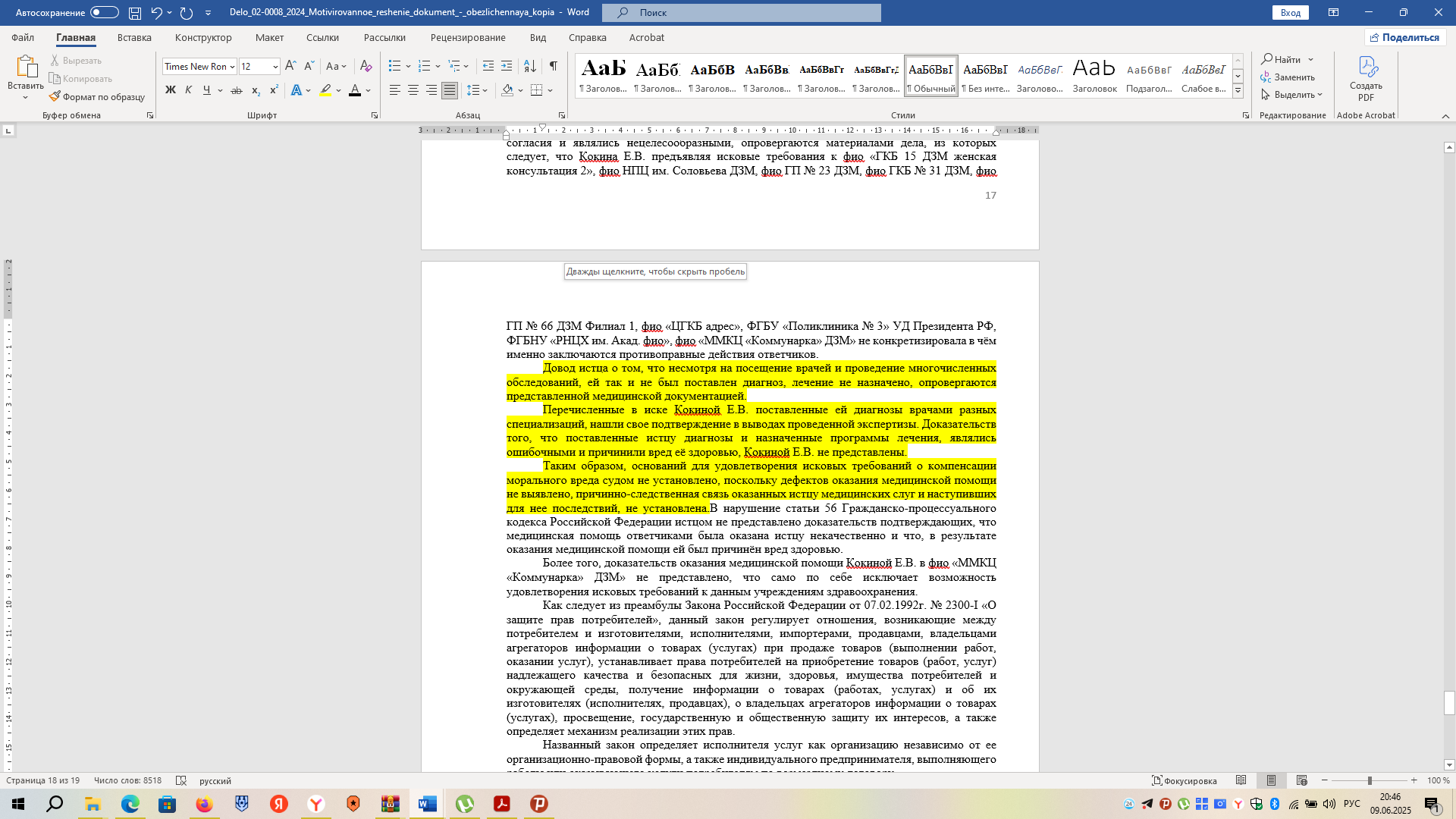Open the Select (Выделить) dropdown
The image size is (1456, 819).
1292,95
